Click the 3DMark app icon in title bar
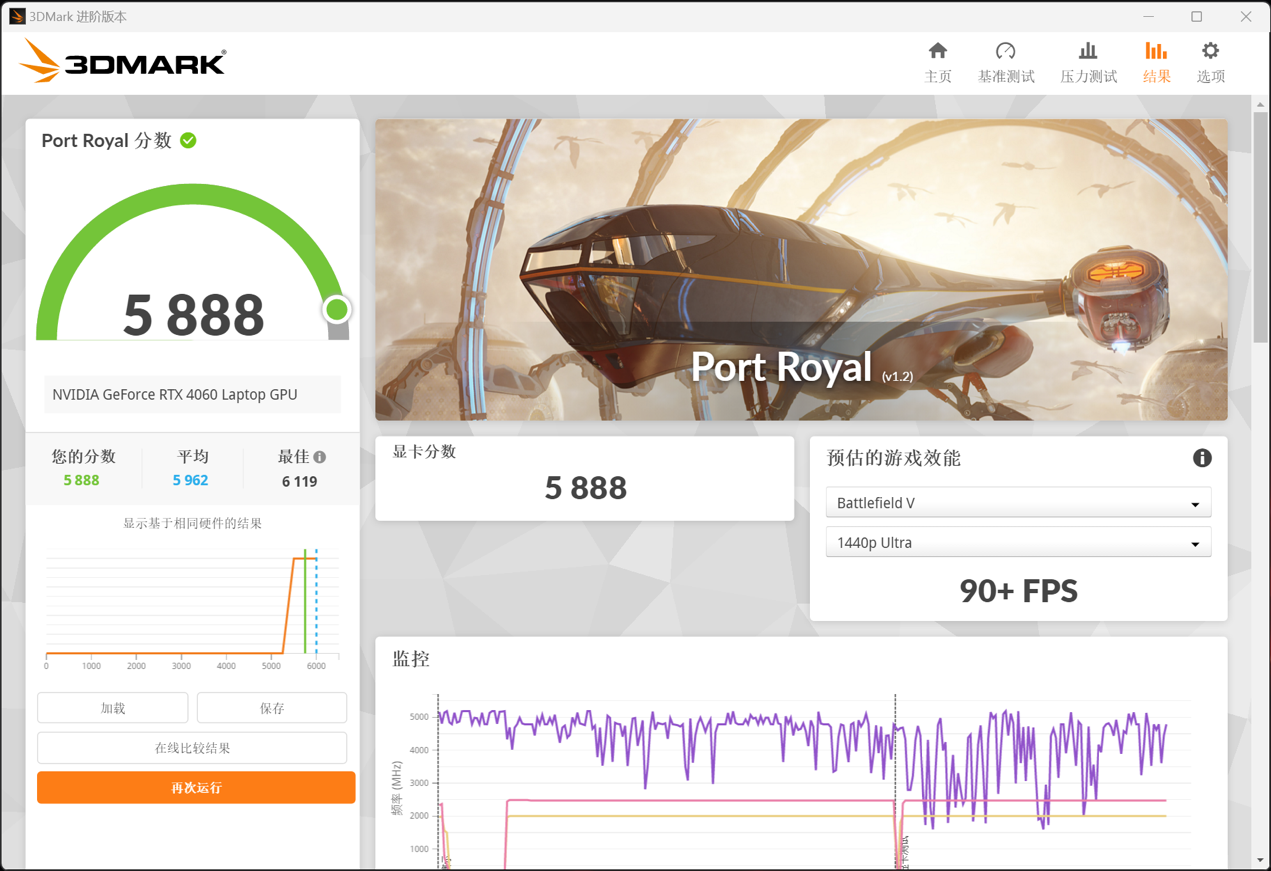The image size is (1271, 871). pos(17,16)
